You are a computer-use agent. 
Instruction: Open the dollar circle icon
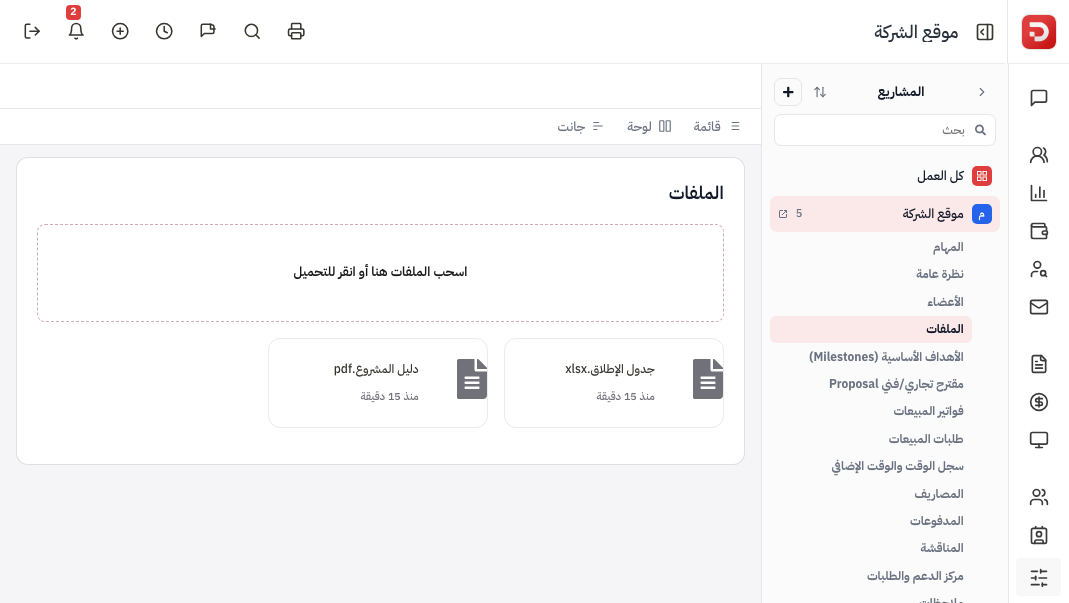(x=1038, y=402)
